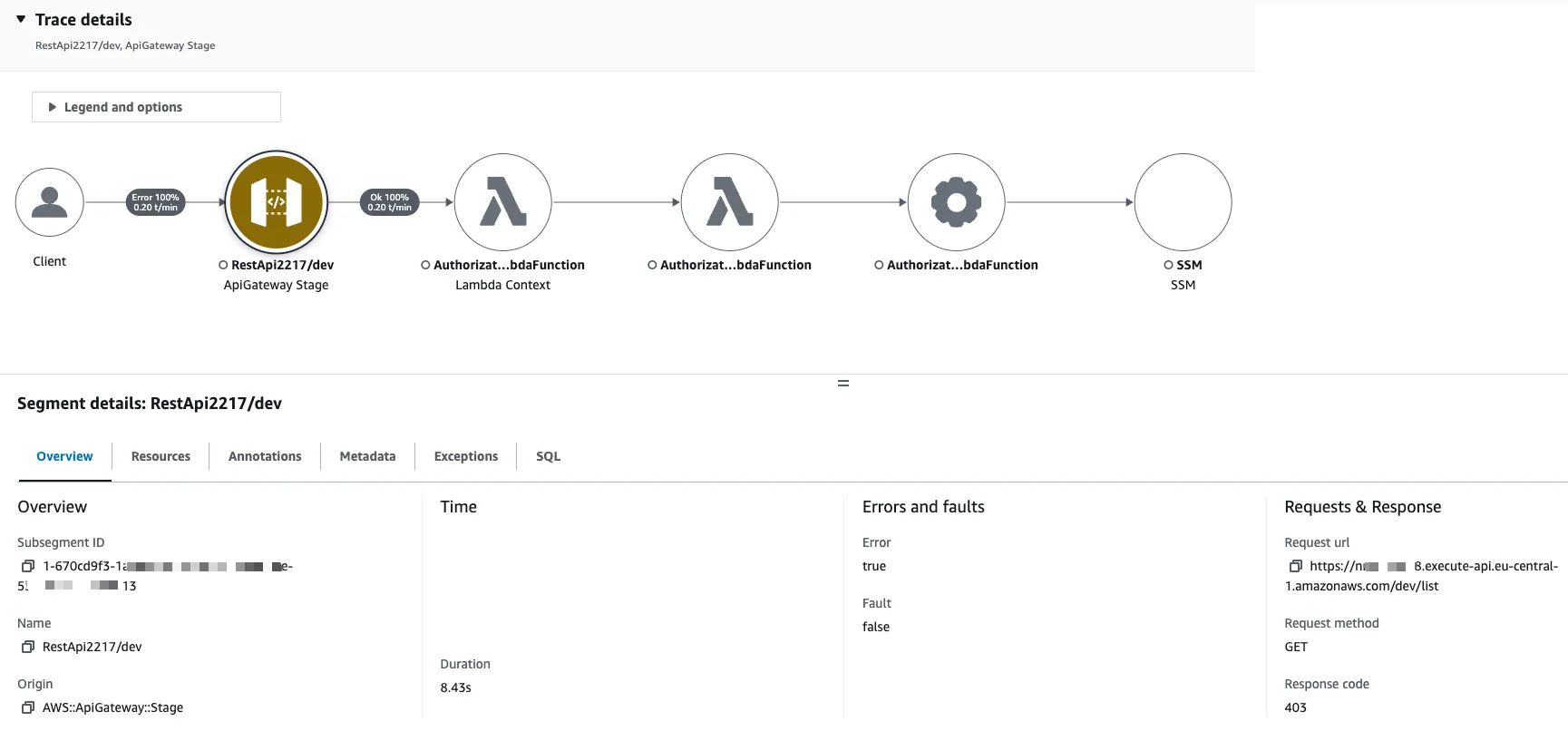
Task: Click the ApiGateway Stage label under node
Action: [276, 285]
